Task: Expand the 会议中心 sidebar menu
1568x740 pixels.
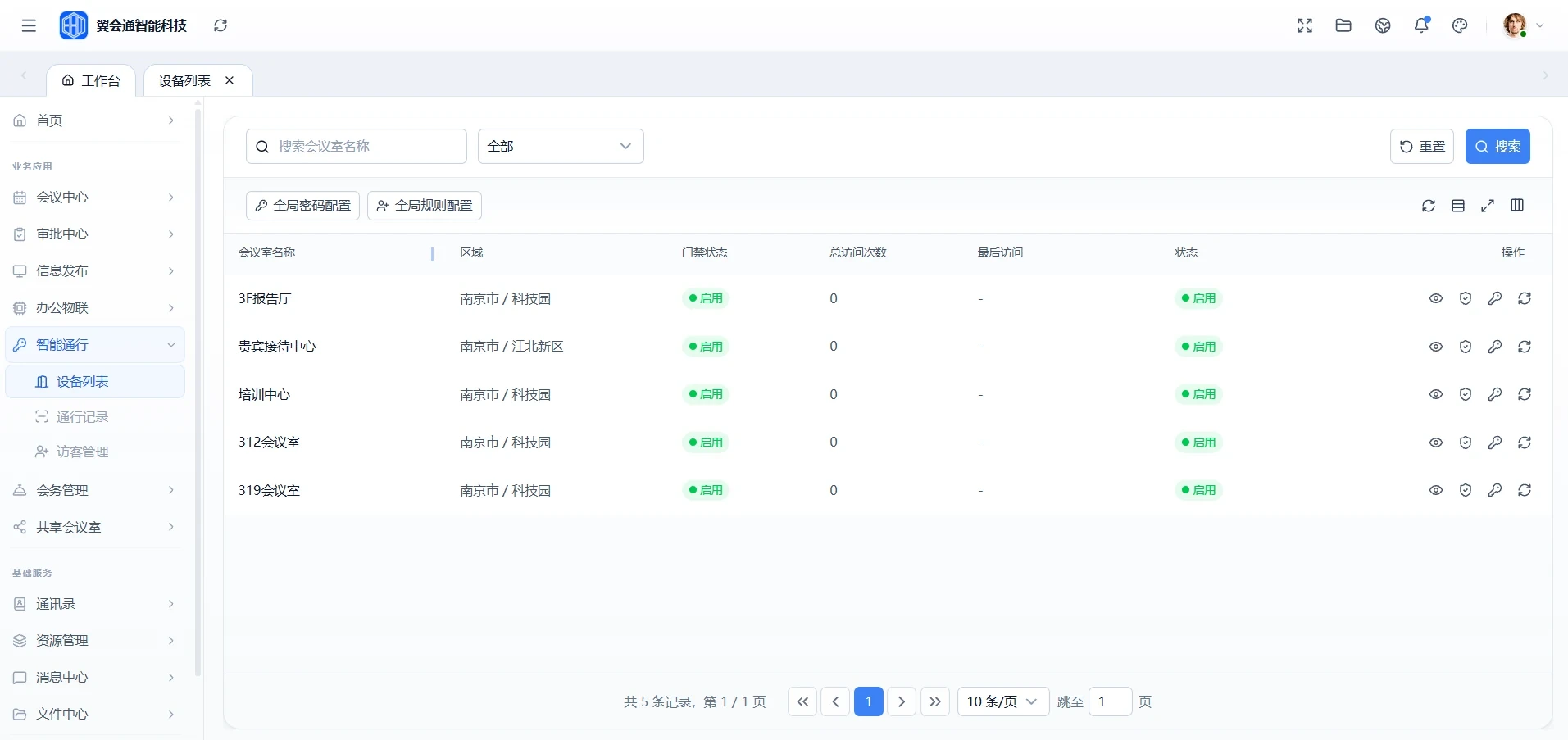Action: click(x=95, y=197)
